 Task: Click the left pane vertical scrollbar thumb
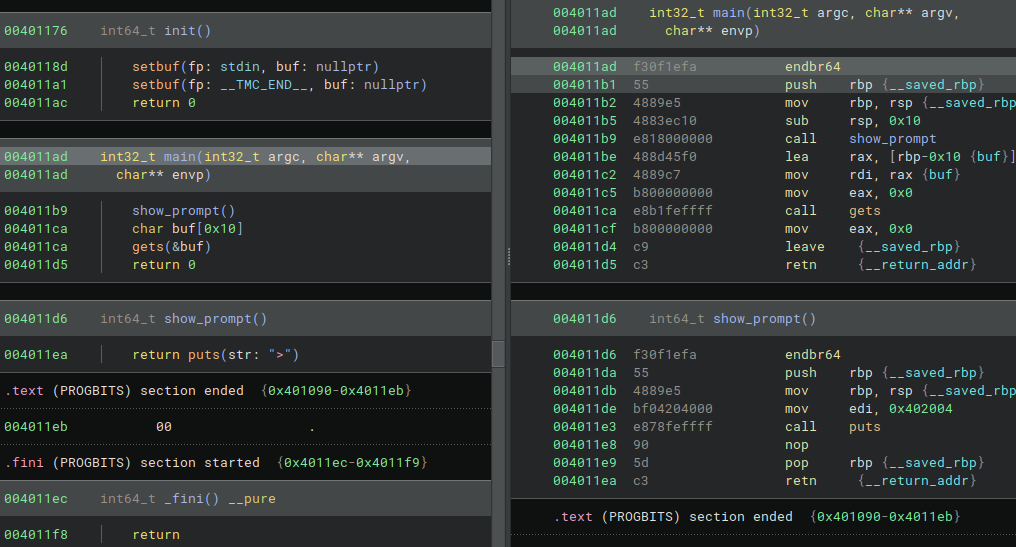click(x=499, y=353)
